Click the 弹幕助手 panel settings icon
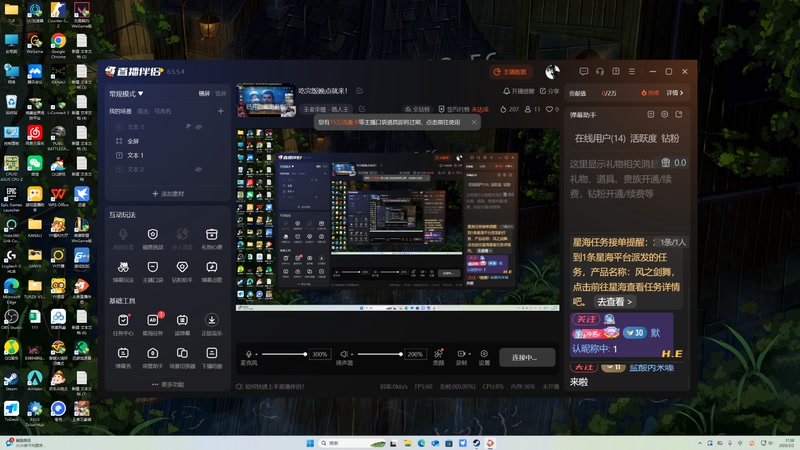 point(664,115)
